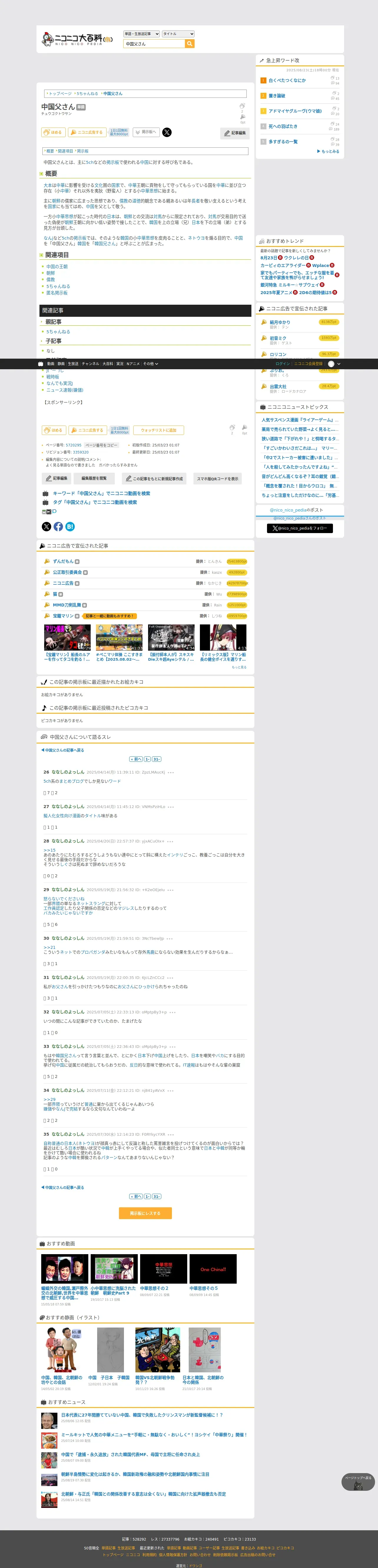378x1568 pixels.
Task: Click 5ちゃんねる breadcrumb link
Action: pyautogui.click(x=87, y=94)
